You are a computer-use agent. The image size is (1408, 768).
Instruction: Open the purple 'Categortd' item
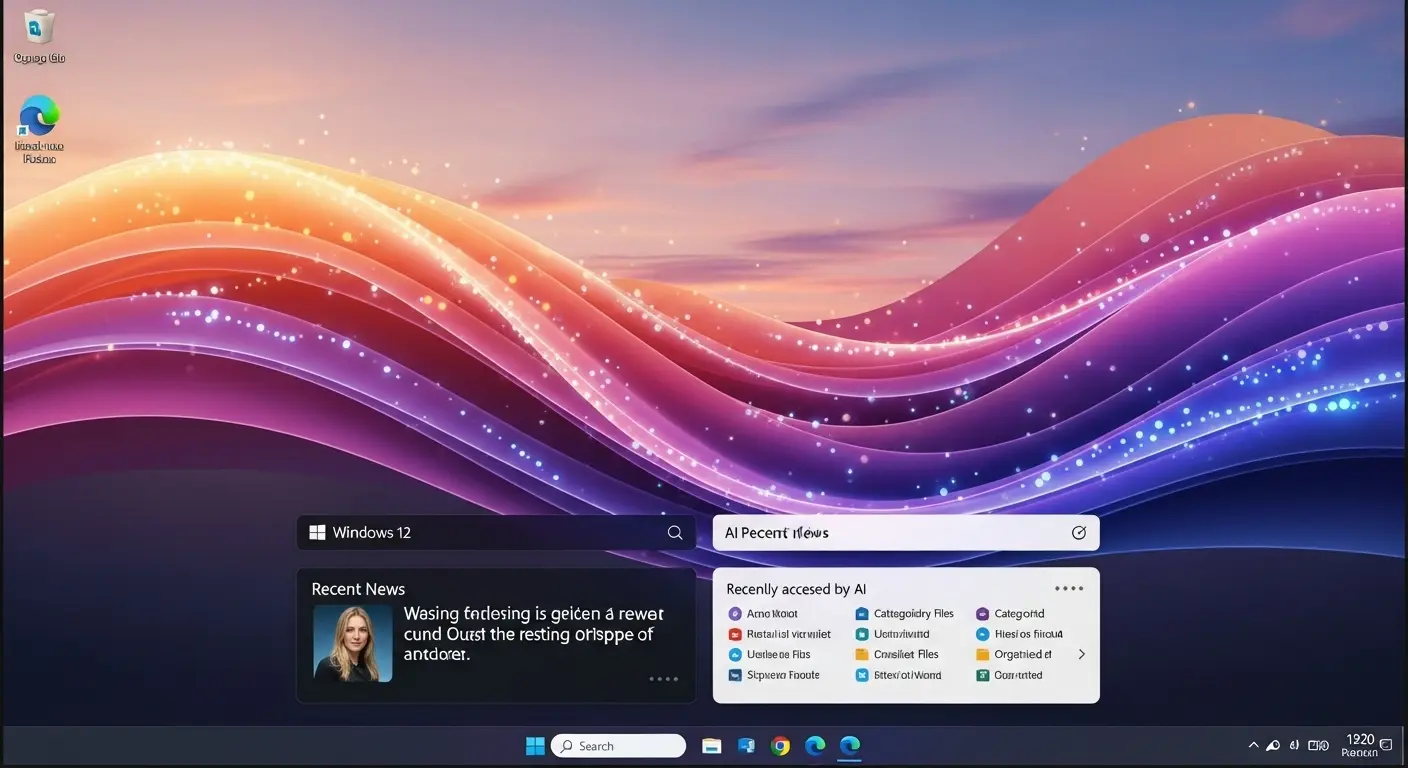(1011, 614)
